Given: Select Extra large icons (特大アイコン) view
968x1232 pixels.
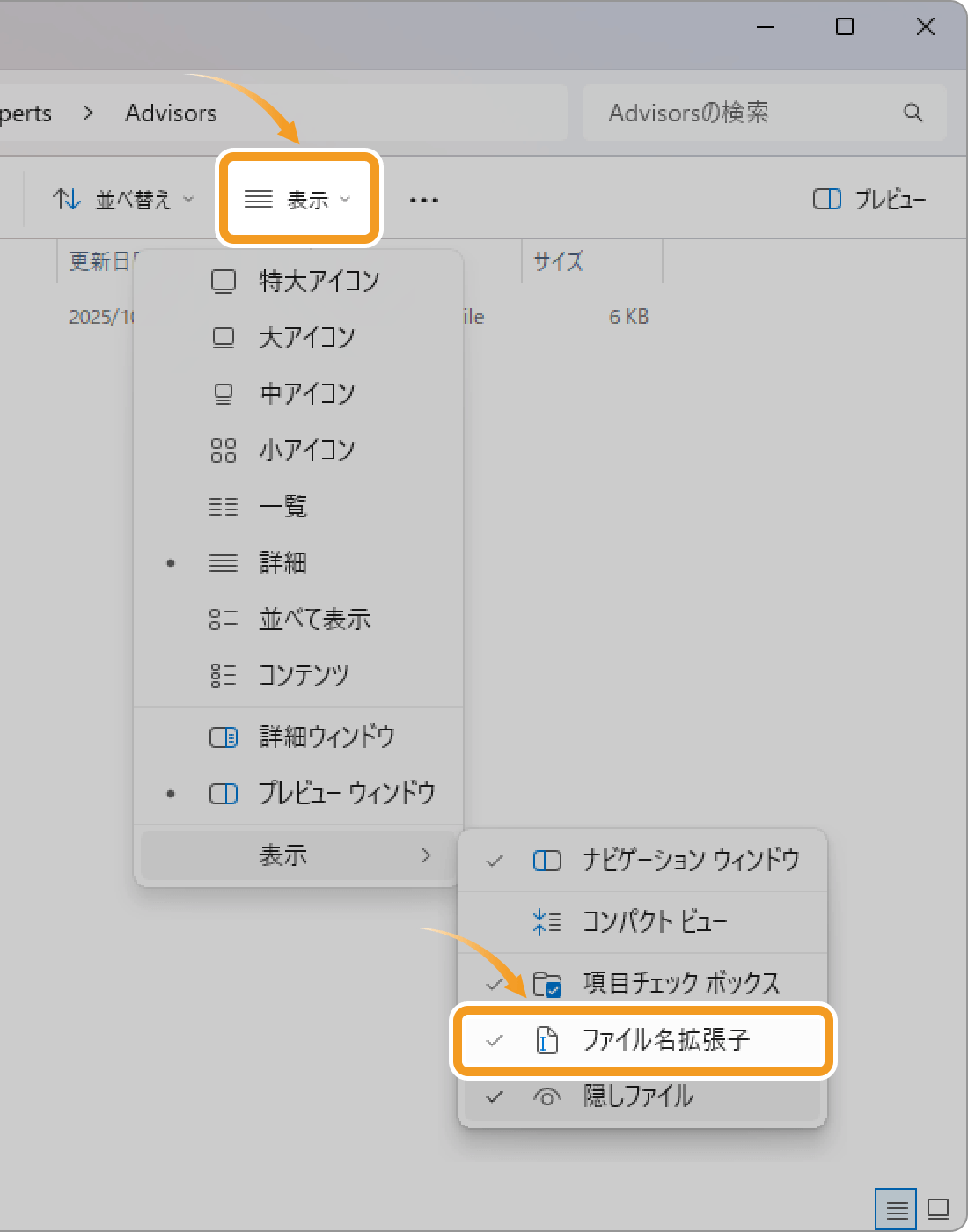Looking at the screenshot, I should click(319, 282).
